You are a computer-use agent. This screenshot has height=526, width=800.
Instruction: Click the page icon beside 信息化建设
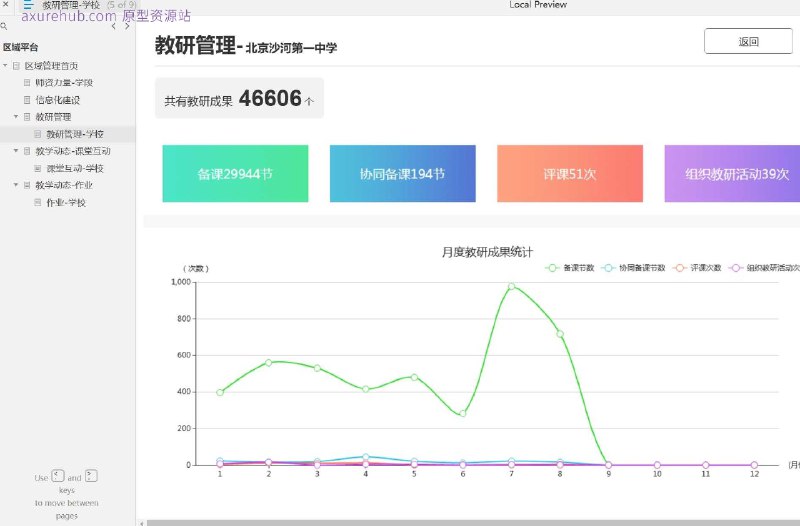click(27, 100)
